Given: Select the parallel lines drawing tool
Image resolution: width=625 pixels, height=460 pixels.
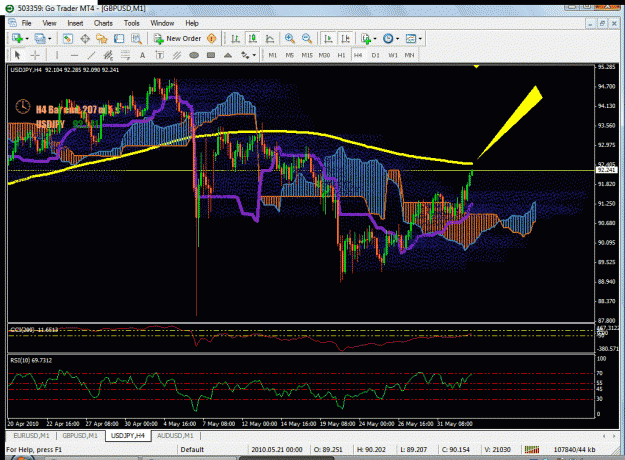Looking at the screenshot, I should point(177,55).
